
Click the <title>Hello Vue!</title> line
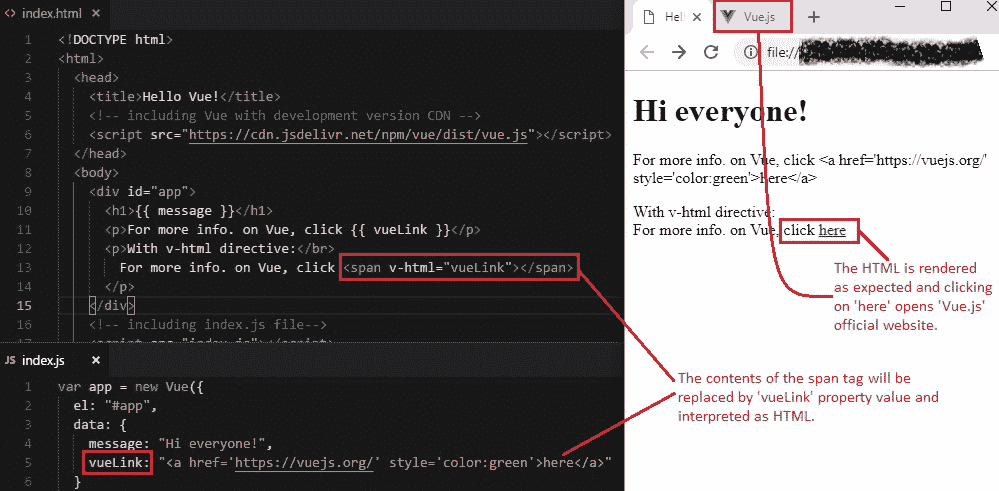185,97
